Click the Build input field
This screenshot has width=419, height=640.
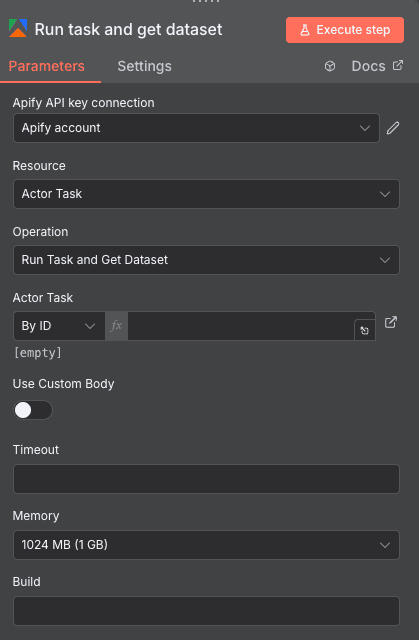click(x=206, y=611)
